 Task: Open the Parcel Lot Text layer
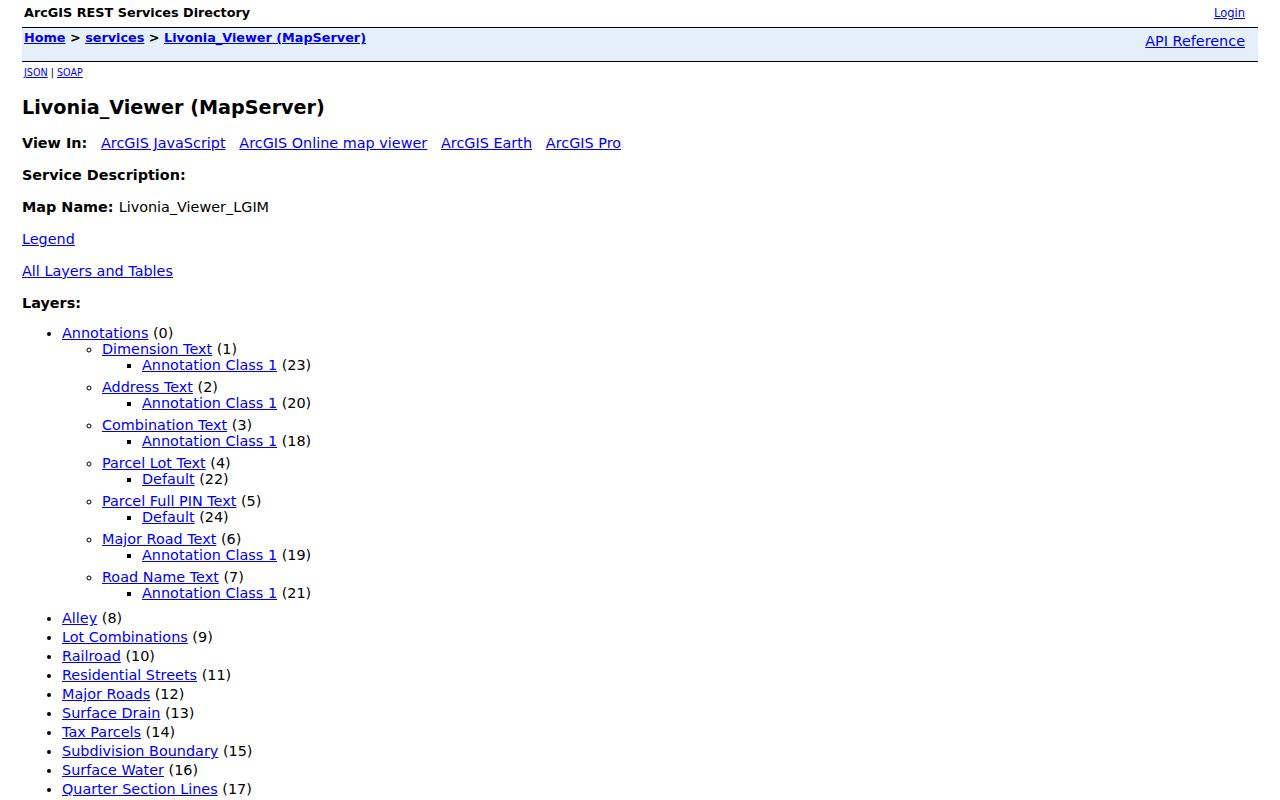point(153,463)
